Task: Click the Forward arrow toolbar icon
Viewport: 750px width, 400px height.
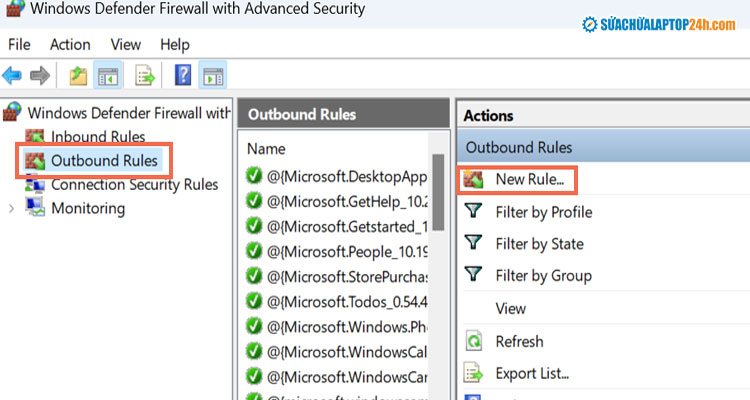Action: click(x=40, y=75)
